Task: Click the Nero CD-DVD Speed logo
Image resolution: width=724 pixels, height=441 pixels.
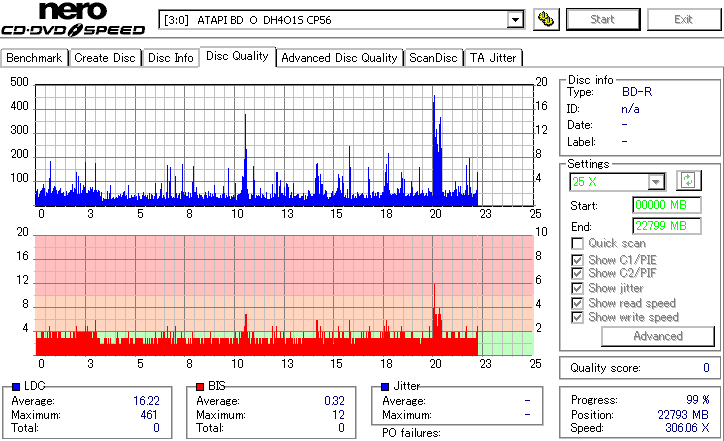Action: [x=73, y=19]
